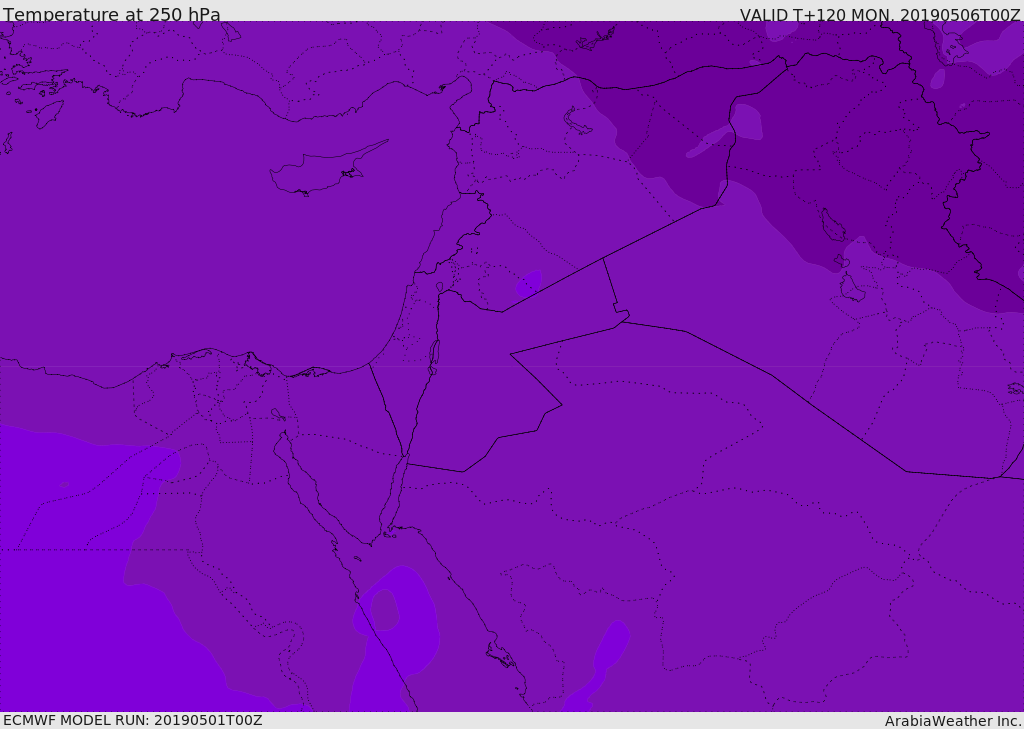
Task: Click the small bright patch in southern Syria
Action: coord(529,283)
